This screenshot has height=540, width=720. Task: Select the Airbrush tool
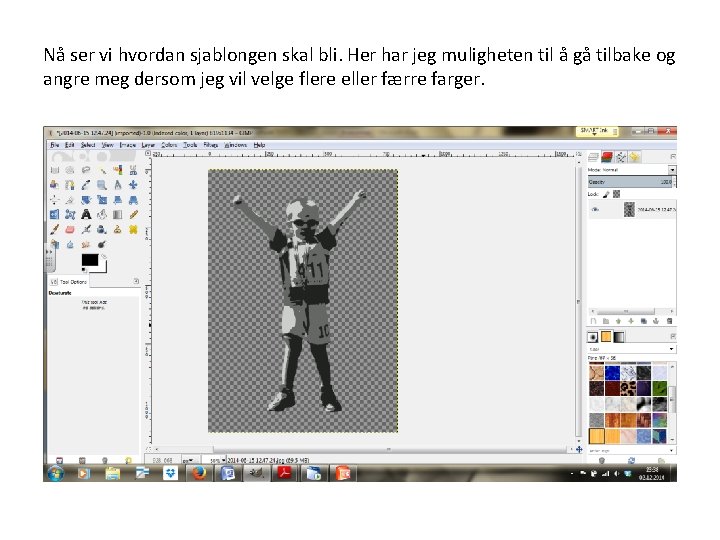[86, 229]
